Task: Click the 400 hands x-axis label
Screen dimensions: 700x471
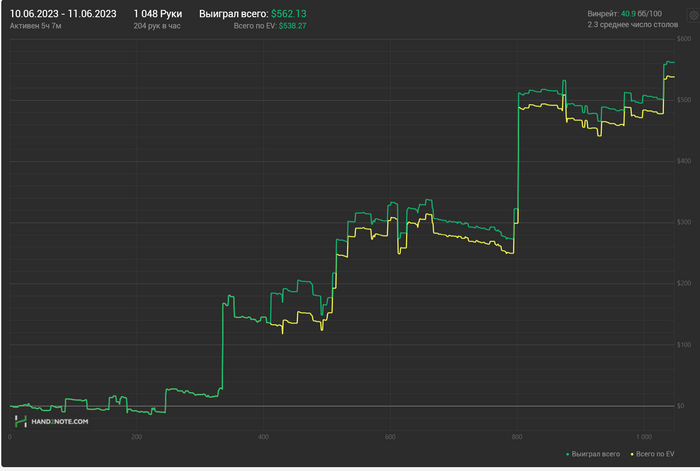Action: (263, 437)
